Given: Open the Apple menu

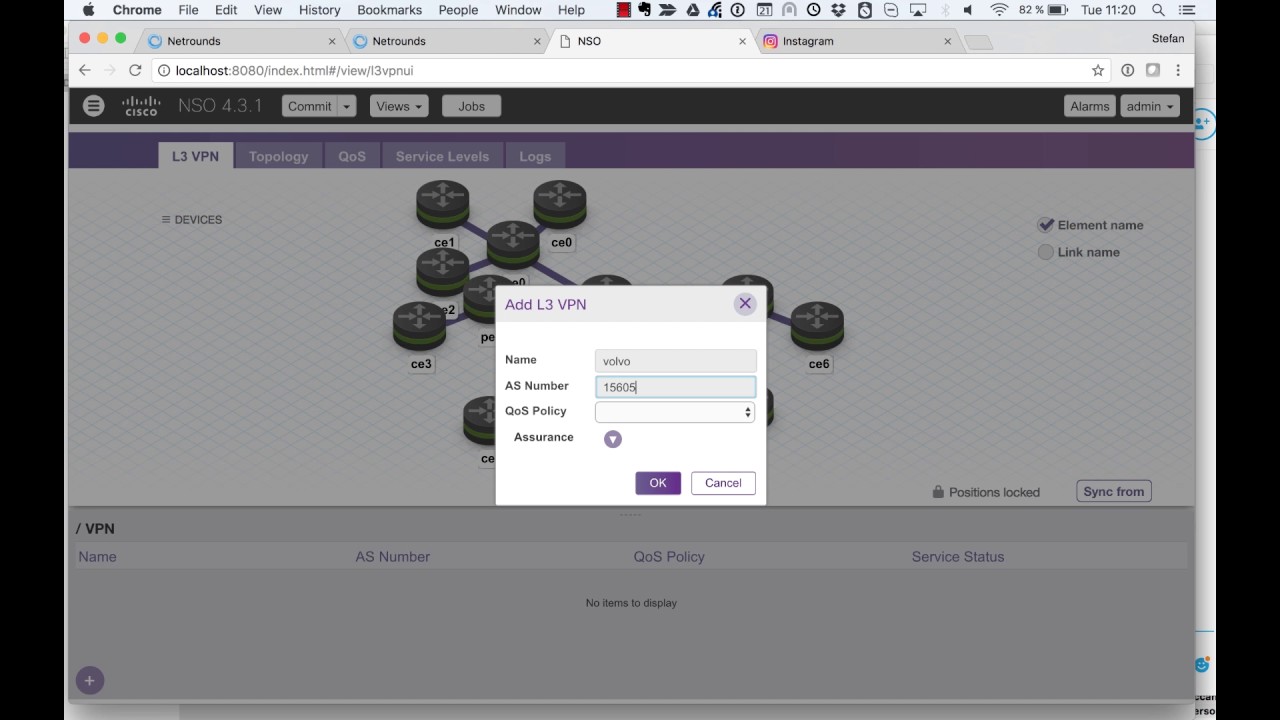Looking at the screenshot, I should (x=88, y=10).
